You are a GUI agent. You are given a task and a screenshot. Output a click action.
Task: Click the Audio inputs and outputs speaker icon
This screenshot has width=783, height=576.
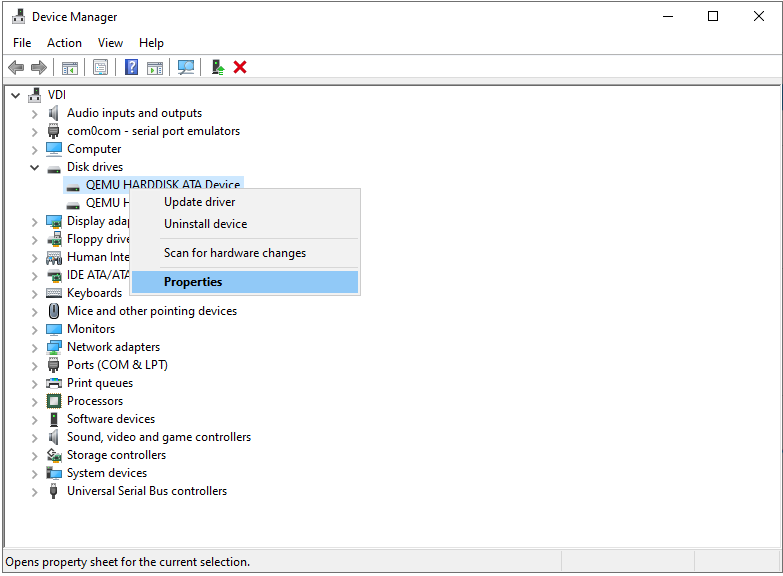click(x=53, y=113)
